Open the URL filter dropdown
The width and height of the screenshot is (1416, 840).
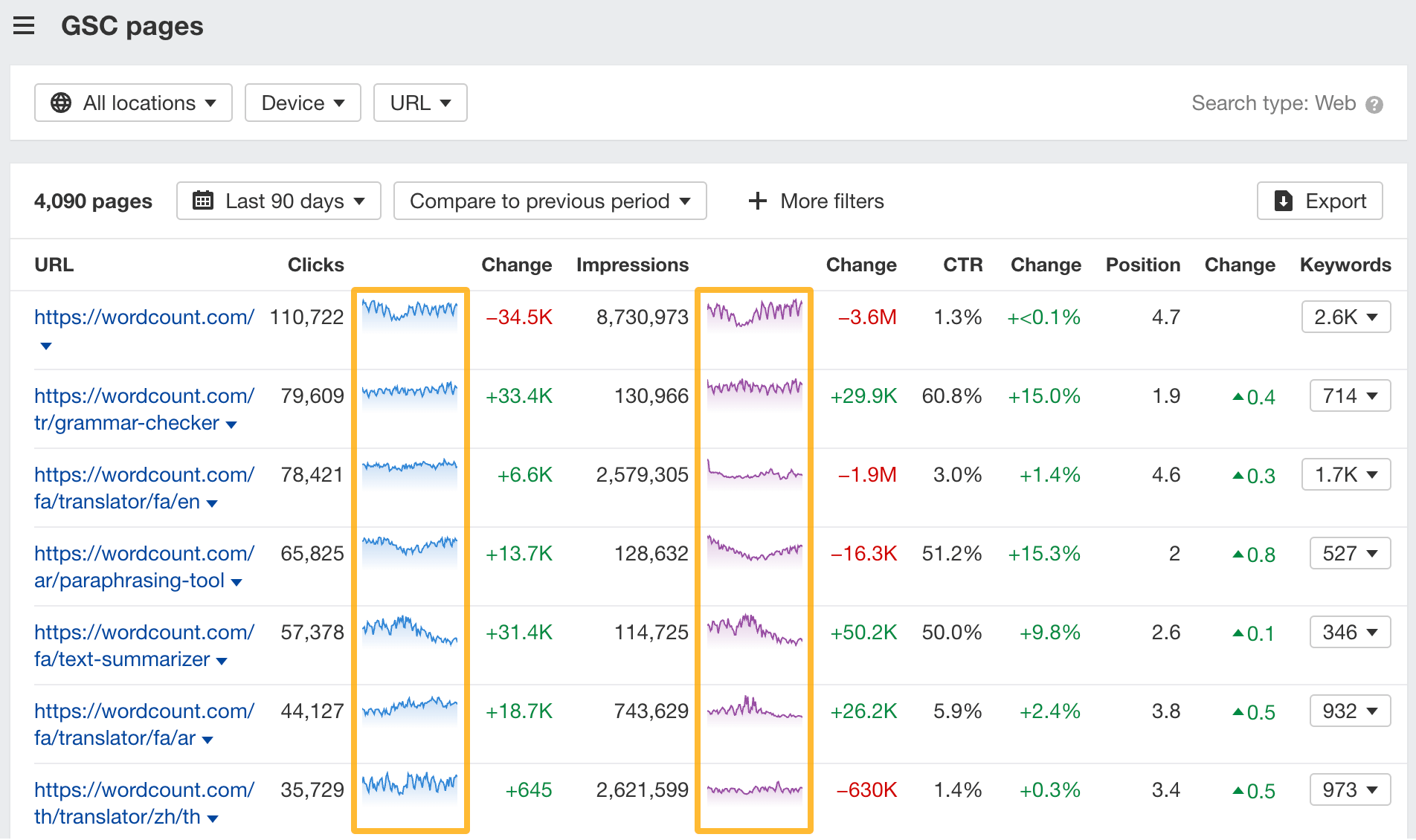click(x=420, y=103)
